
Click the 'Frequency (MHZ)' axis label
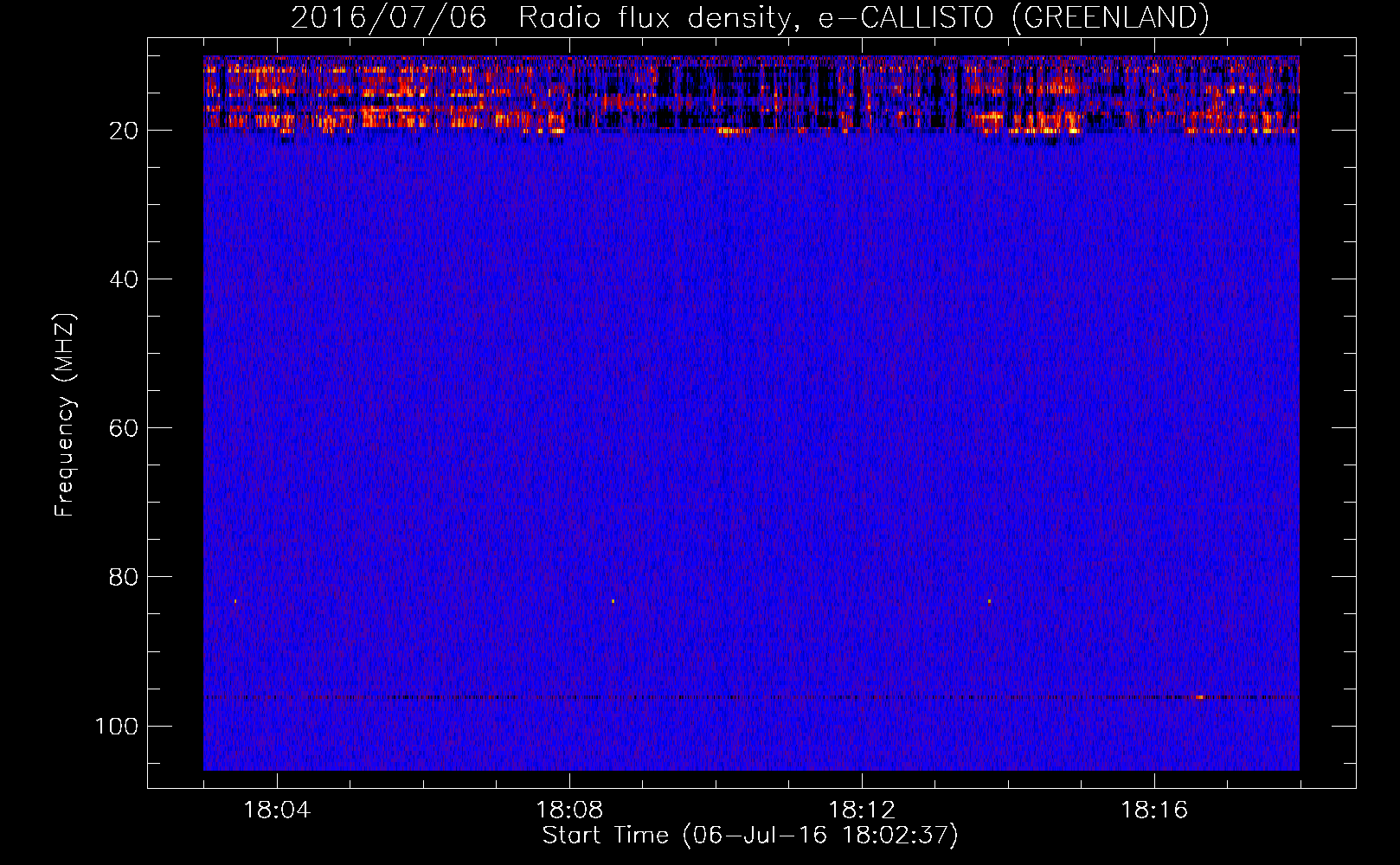(65, 415)
